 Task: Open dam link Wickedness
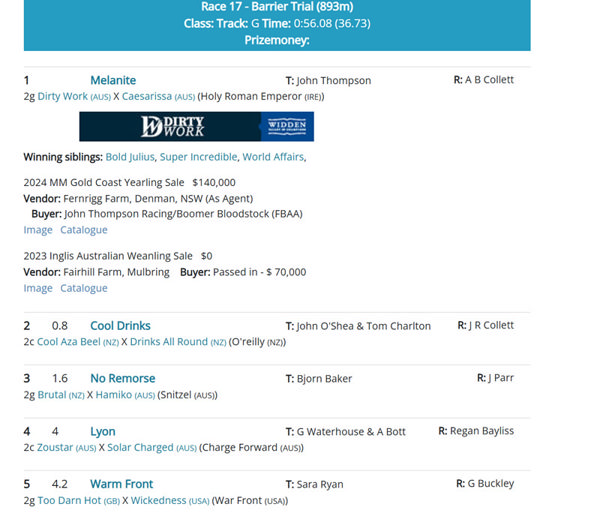(x=158, y=500)
